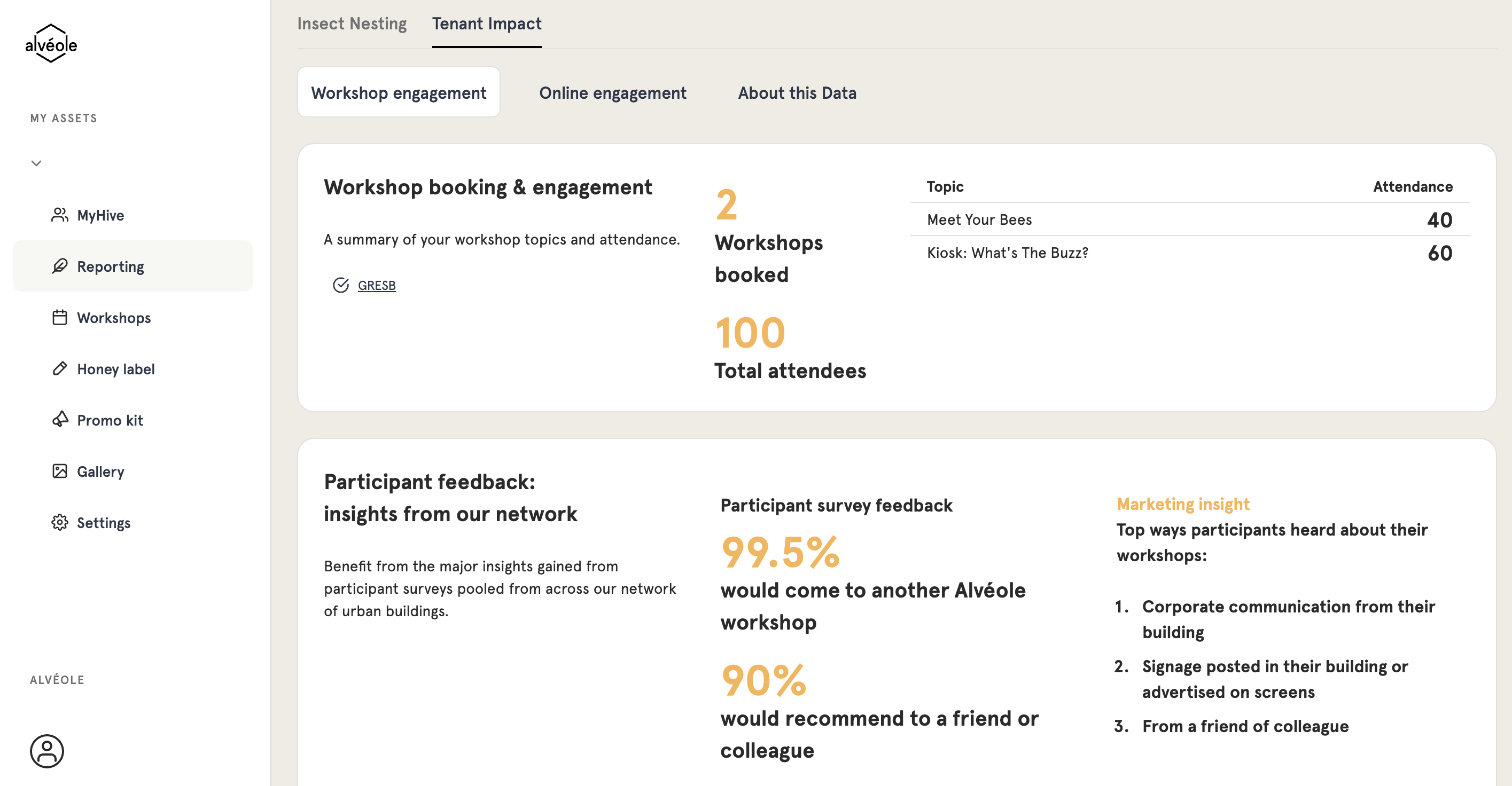Image resolution: width=1512 pixels, height=786 pixels.
Task: Click the 90% recommend statistic
Action: click(x=763, y=680)
